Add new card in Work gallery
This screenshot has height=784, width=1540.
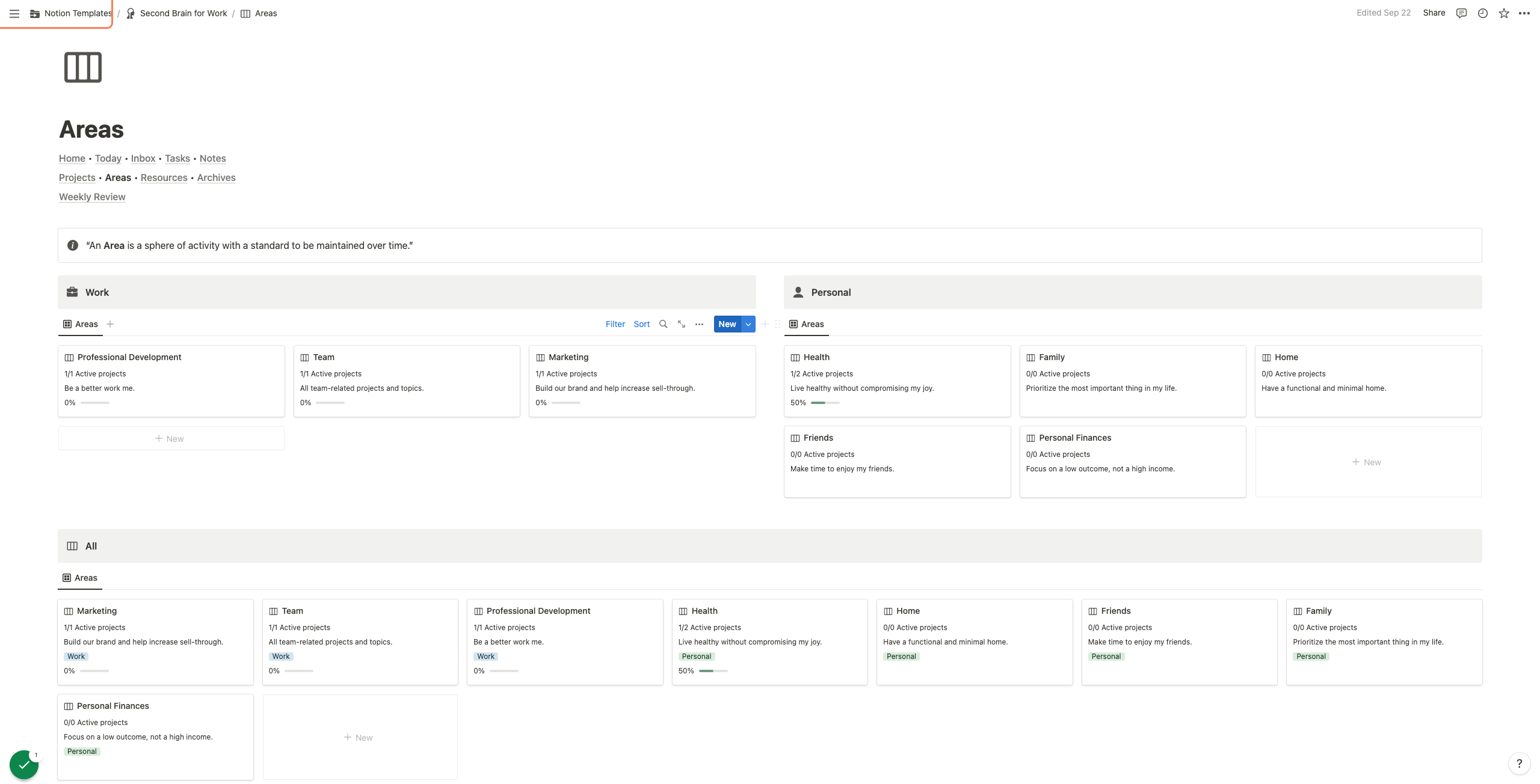[171, 439]
